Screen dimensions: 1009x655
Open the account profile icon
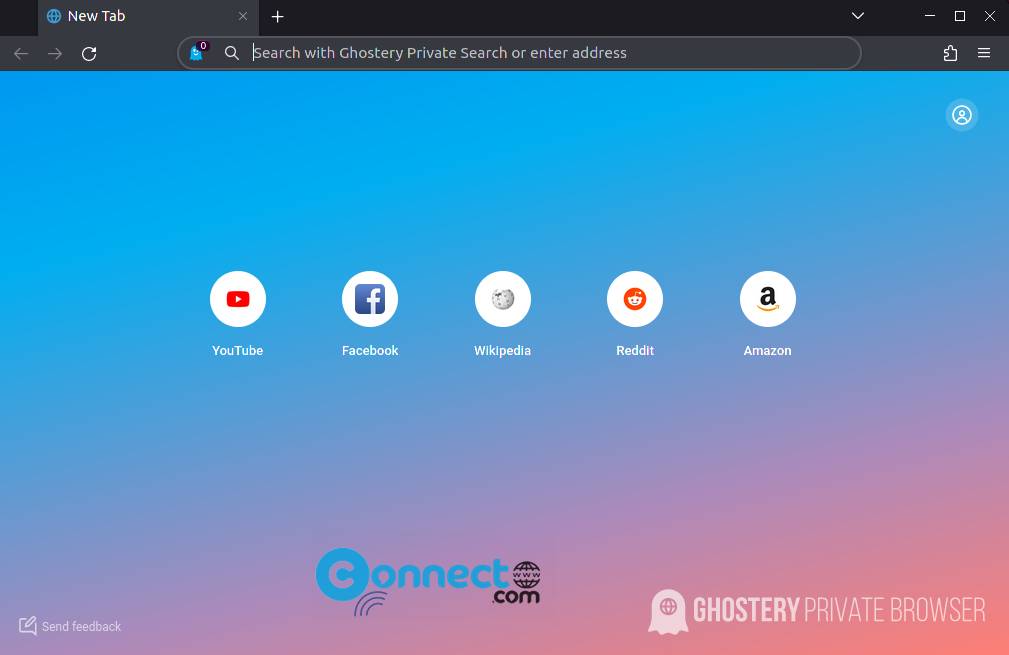pos(962,115)
